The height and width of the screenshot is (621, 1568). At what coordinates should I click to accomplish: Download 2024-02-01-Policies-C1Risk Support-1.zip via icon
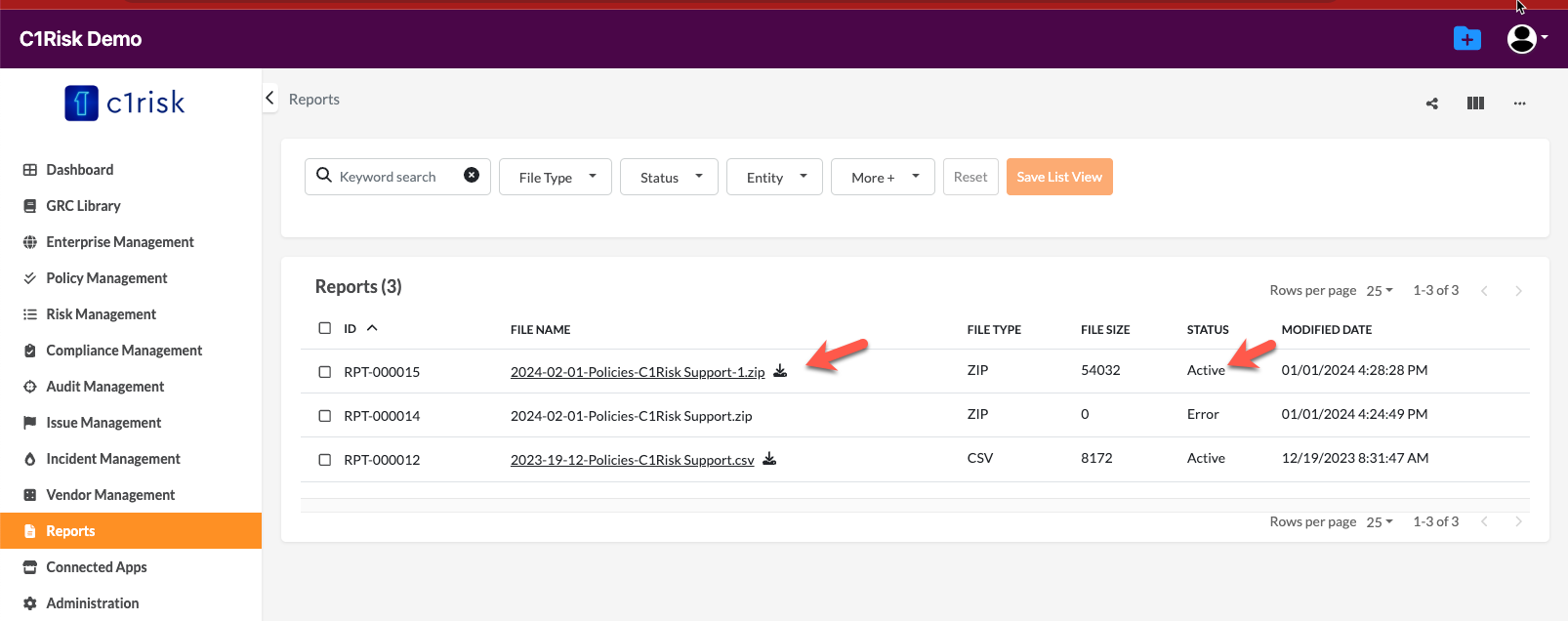point(780,371)
